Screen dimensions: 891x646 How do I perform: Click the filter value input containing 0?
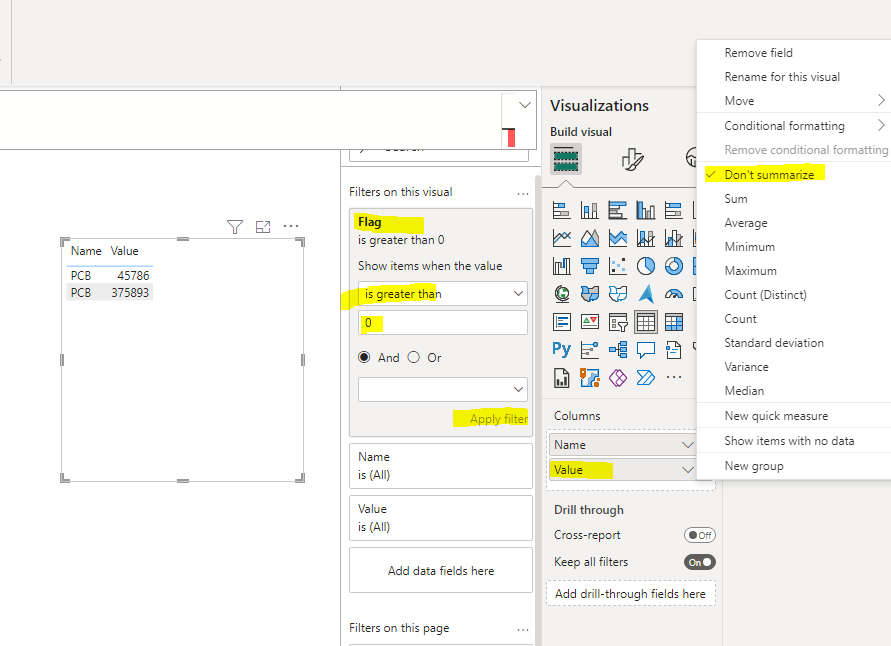point(443,323)
